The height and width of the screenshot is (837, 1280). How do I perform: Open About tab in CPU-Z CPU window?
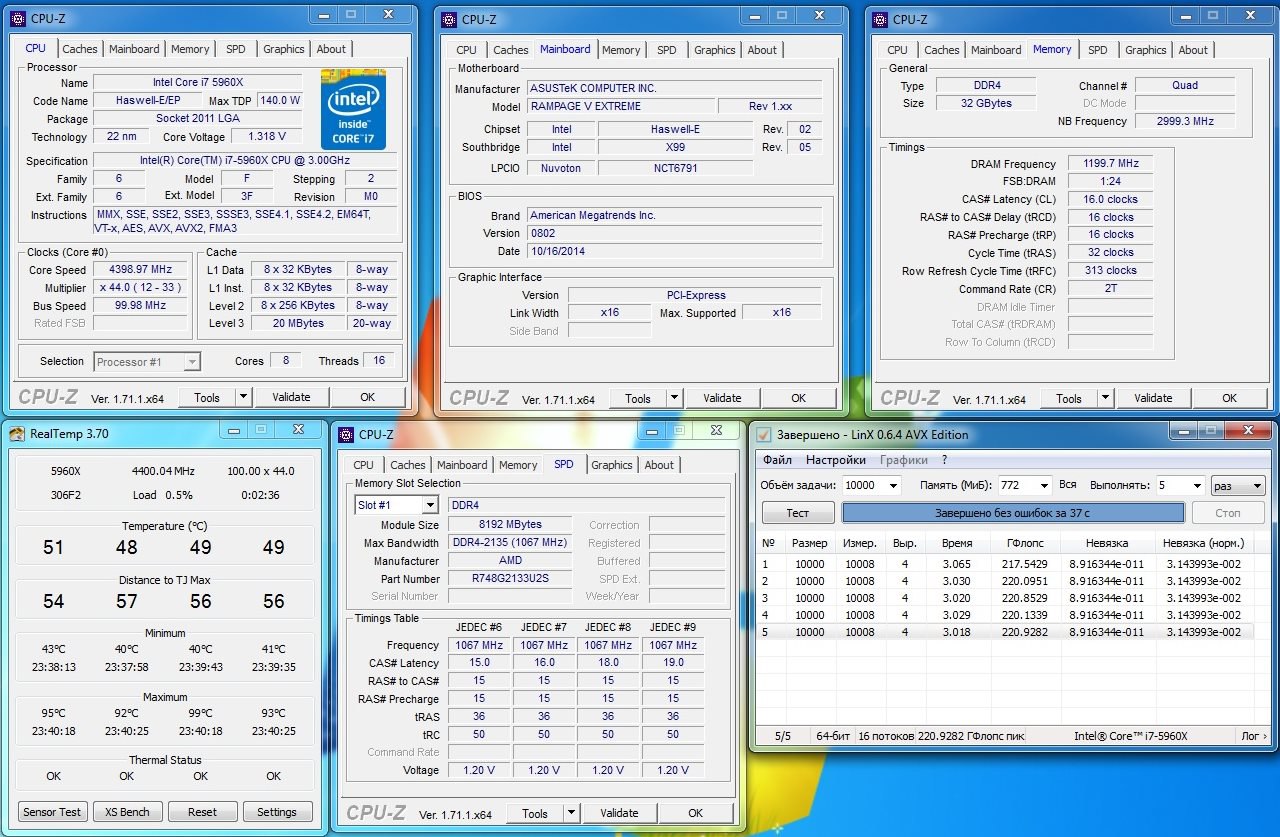coord(331,49)
